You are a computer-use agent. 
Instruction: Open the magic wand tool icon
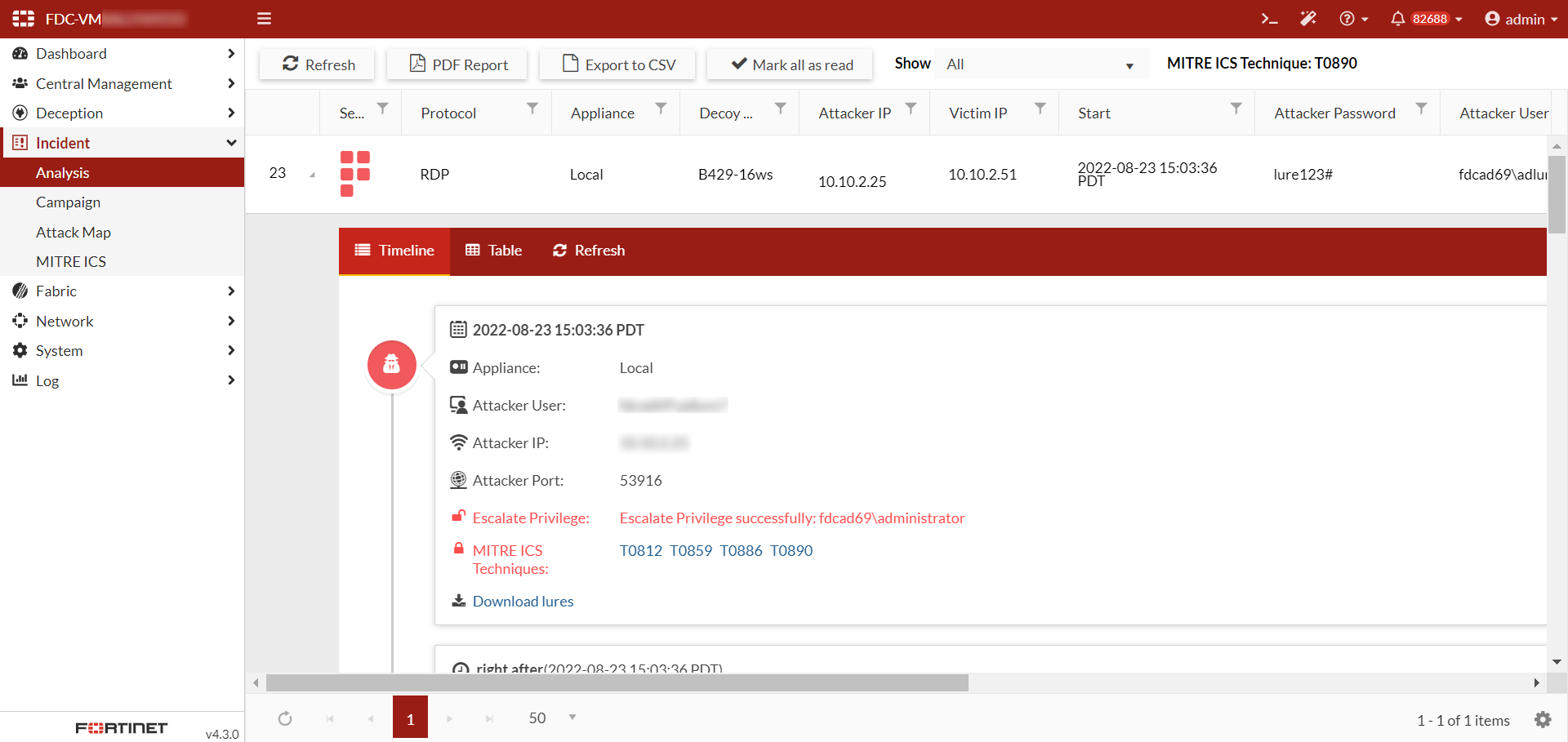pyautogui.click(x=1308, y=19)
